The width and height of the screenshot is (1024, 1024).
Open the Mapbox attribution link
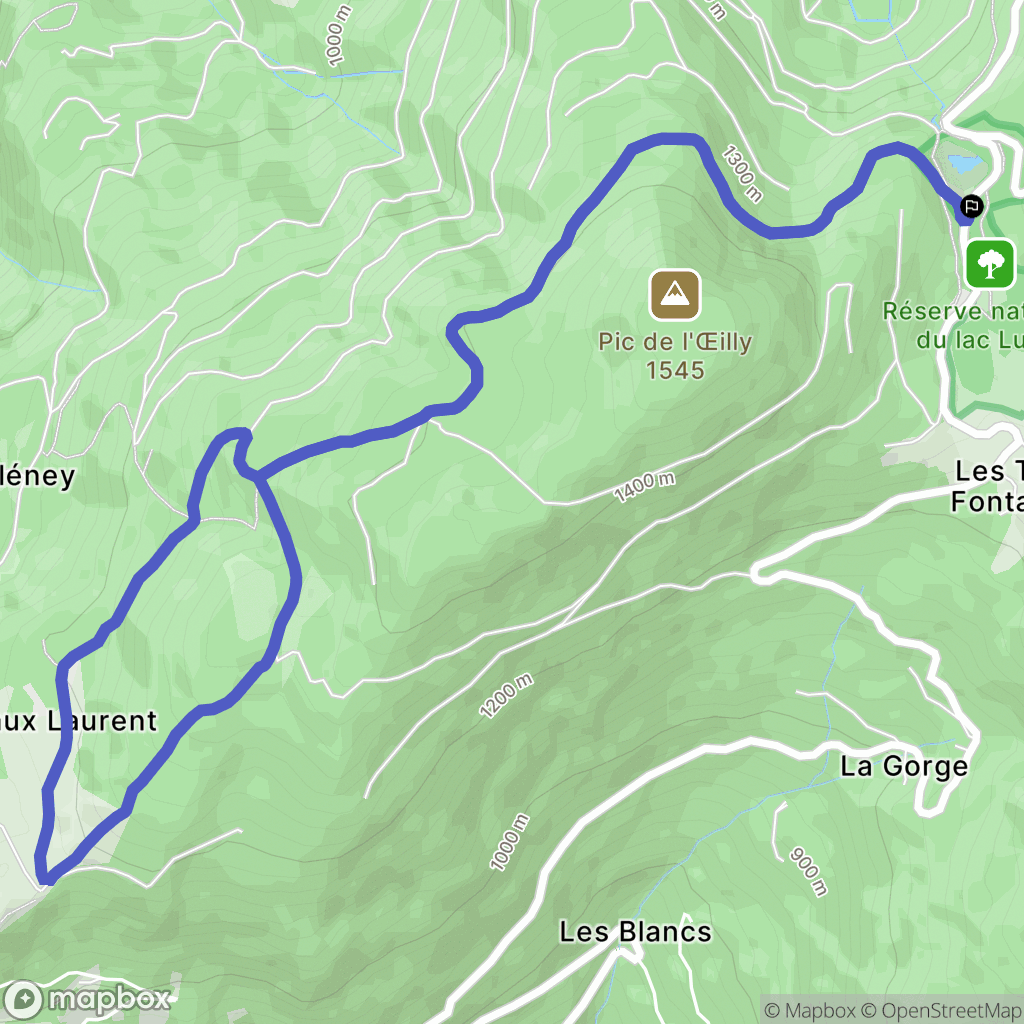coord(816,1010)
